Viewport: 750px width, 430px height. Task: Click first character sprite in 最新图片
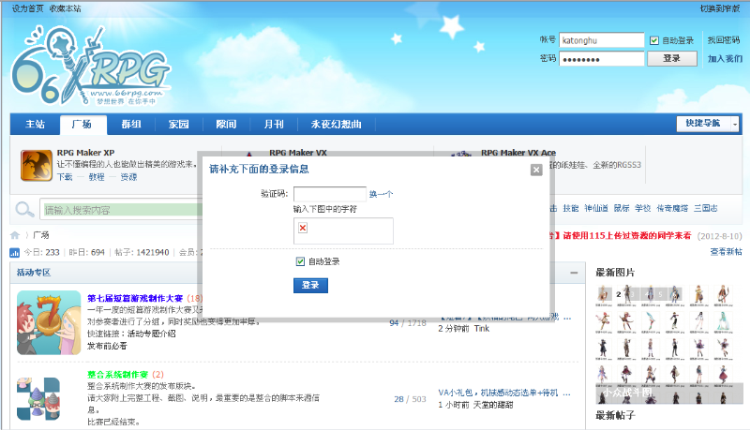(x=603, y=296)
